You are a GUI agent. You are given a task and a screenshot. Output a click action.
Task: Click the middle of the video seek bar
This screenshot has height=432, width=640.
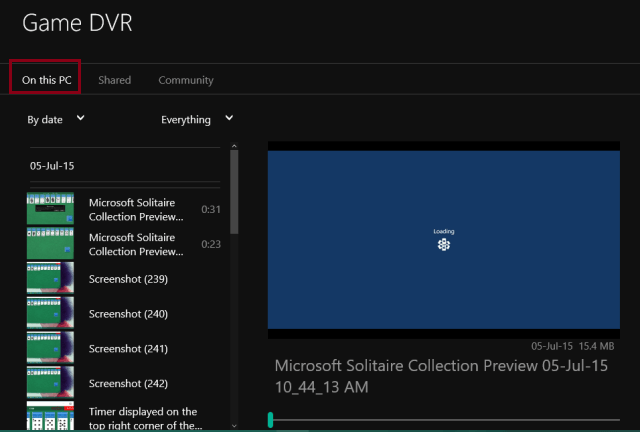point(444,420)
